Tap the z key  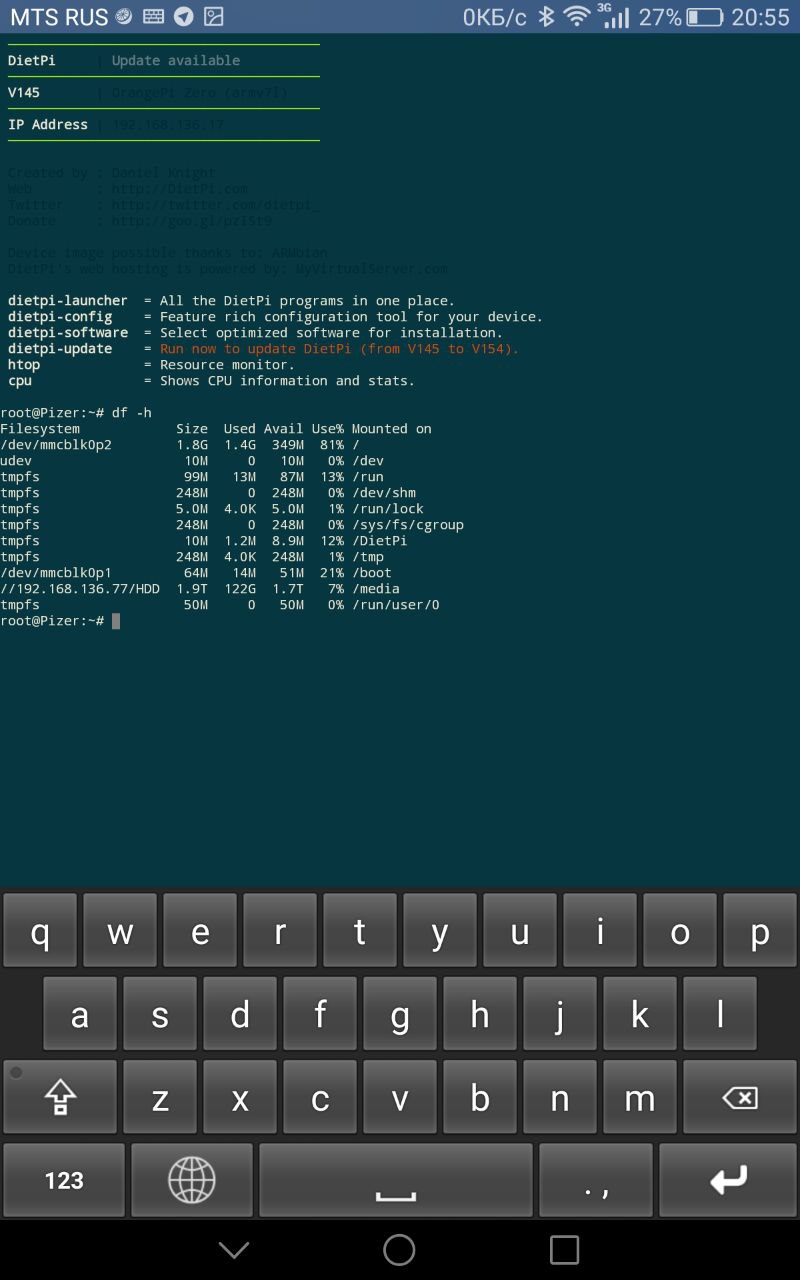coord(160,1097)
